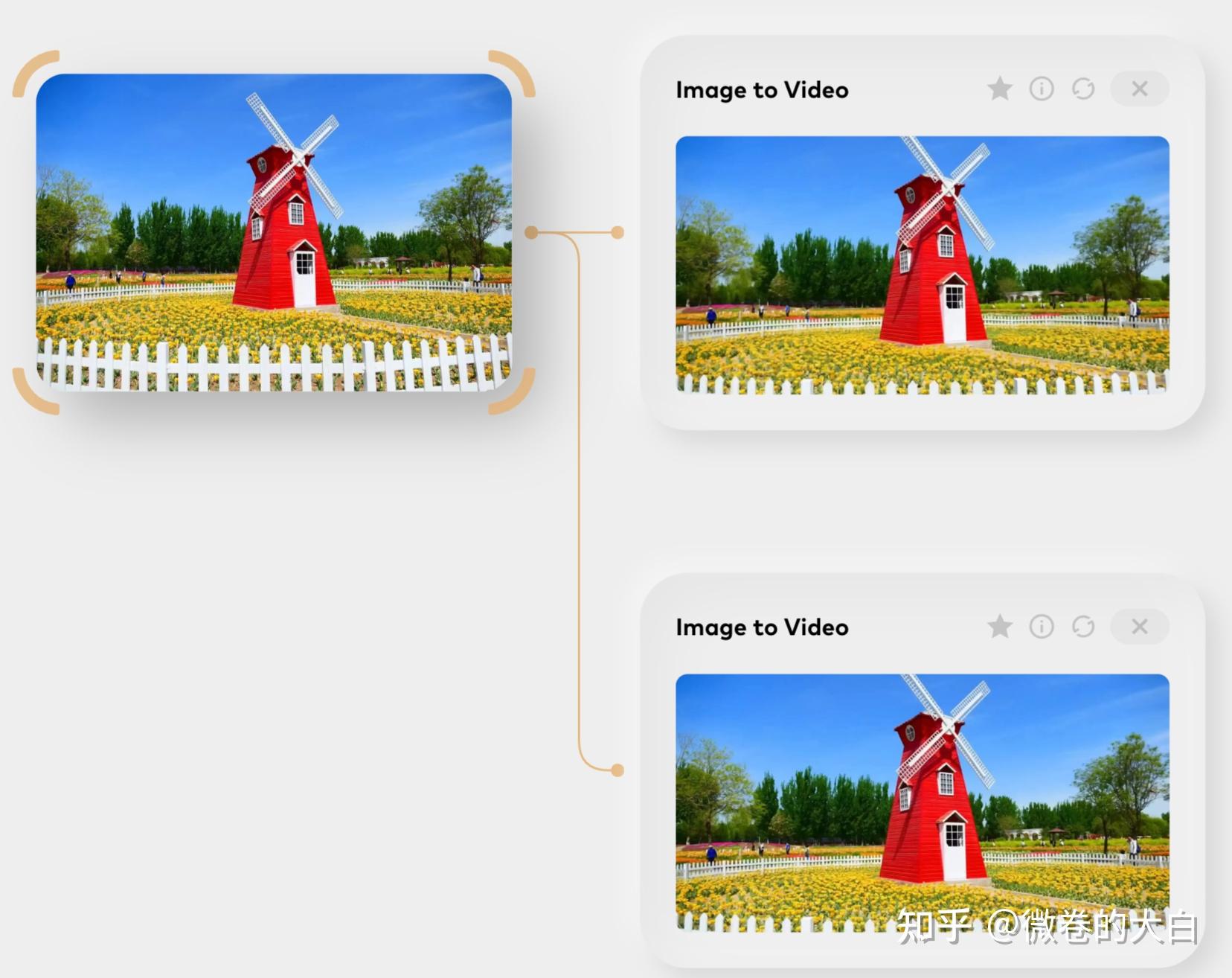The height and width of the screenshot is (978, 1232).
Task: Click the bottom card's input connector dot
Action: tap(617, 770)
